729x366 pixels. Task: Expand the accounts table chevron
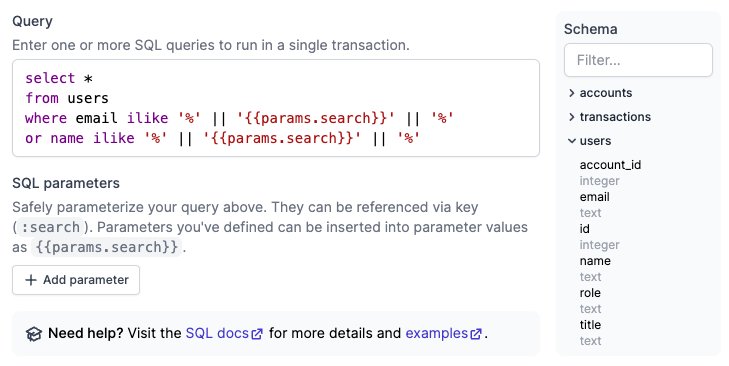(x=572, y=93)
